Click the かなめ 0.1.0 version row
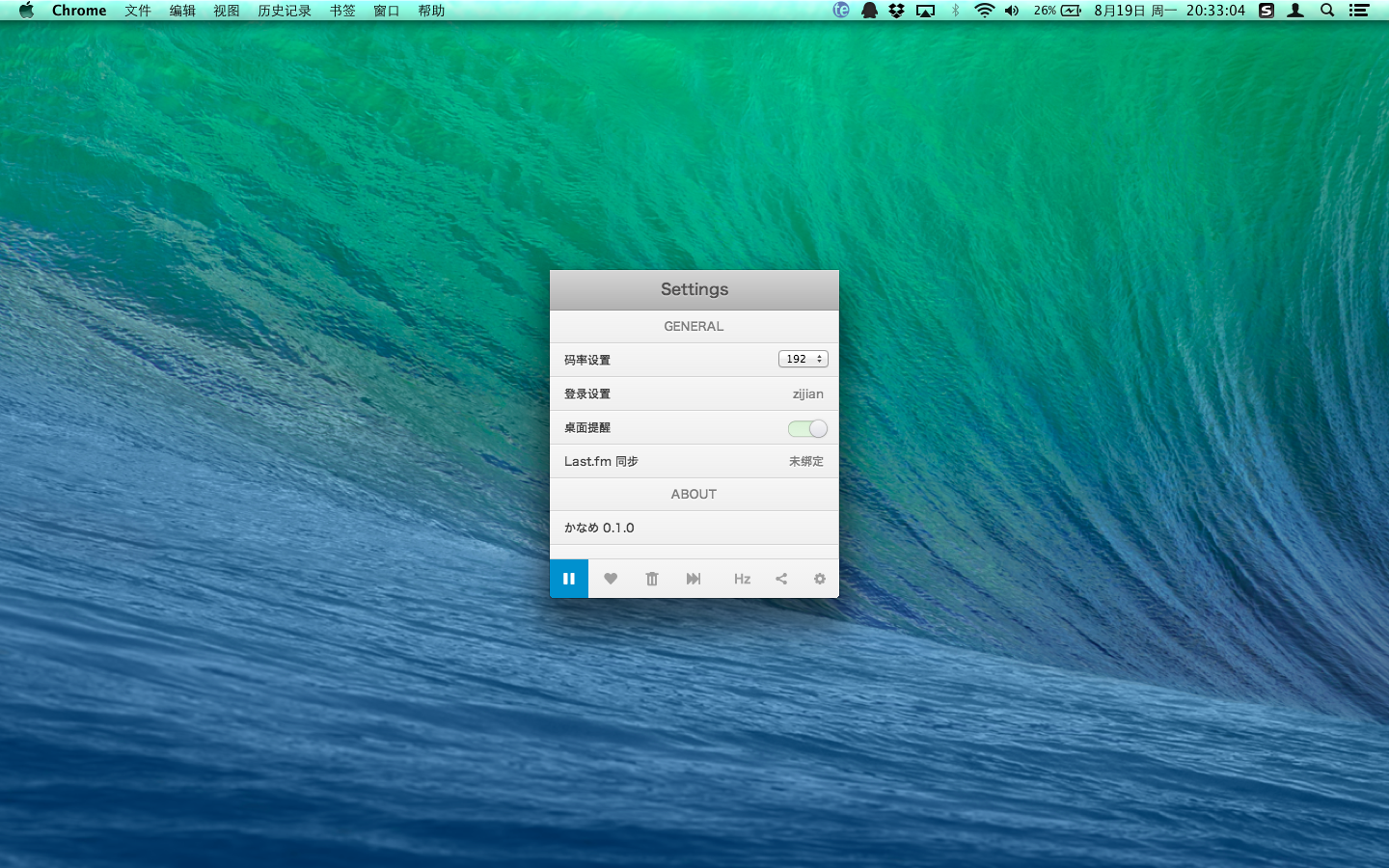The height and width of the screenshot is (868, 1389). pos(694,528)
